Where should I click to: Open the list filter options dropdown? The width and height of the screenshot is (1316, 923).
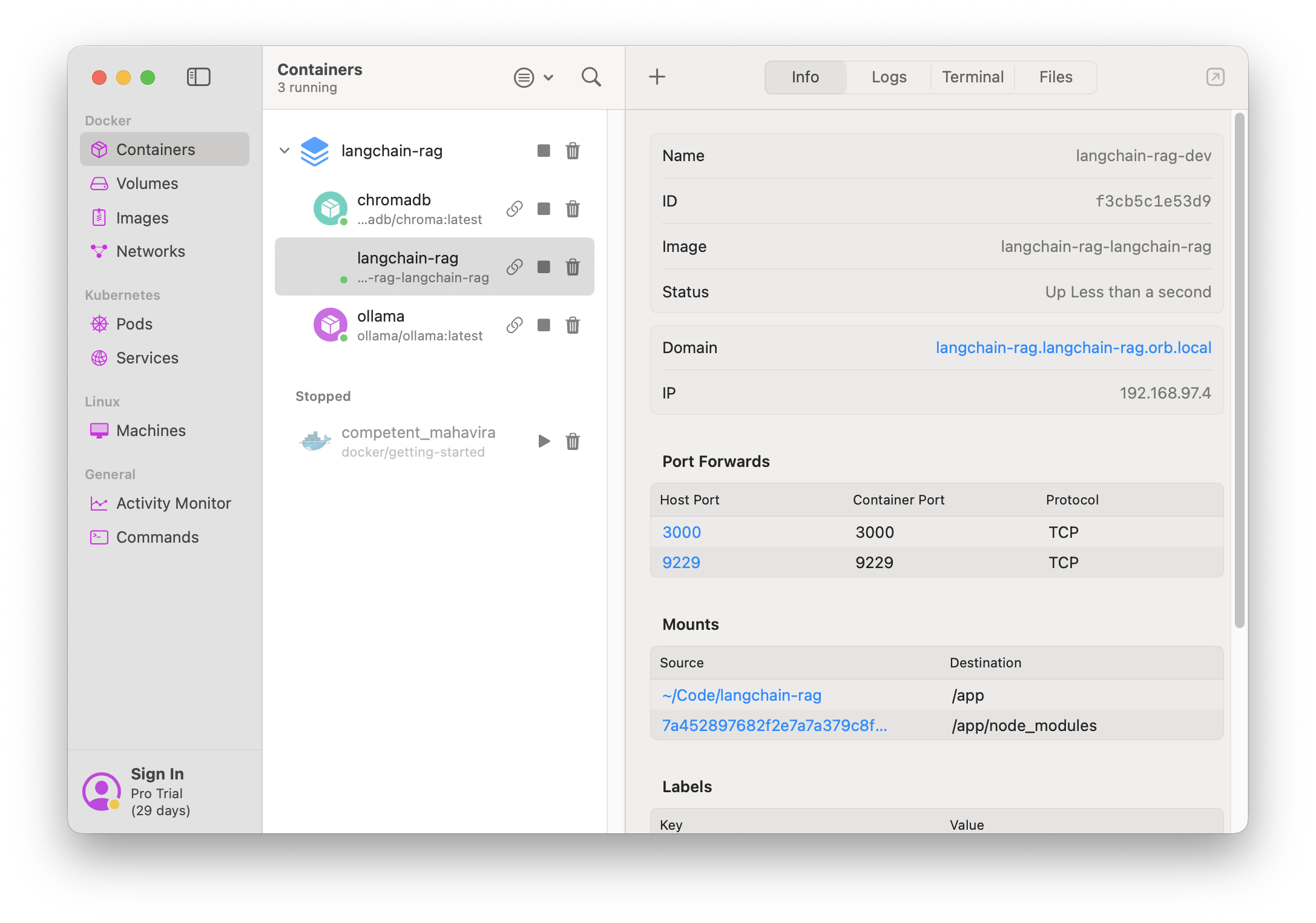point(524,78)
